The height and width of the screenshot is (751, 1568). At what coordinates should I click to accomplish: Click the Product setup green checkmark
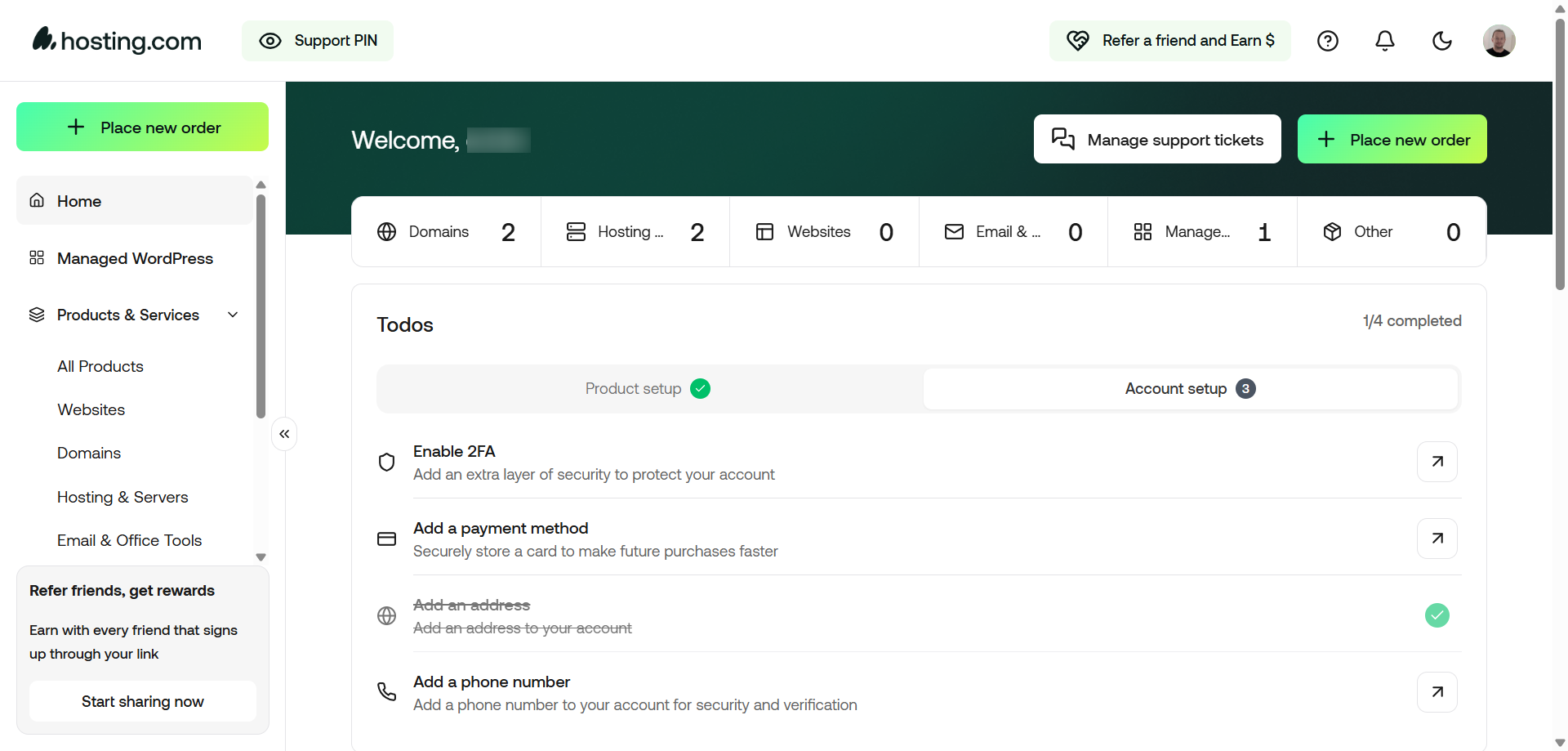[x=700, y=388]
